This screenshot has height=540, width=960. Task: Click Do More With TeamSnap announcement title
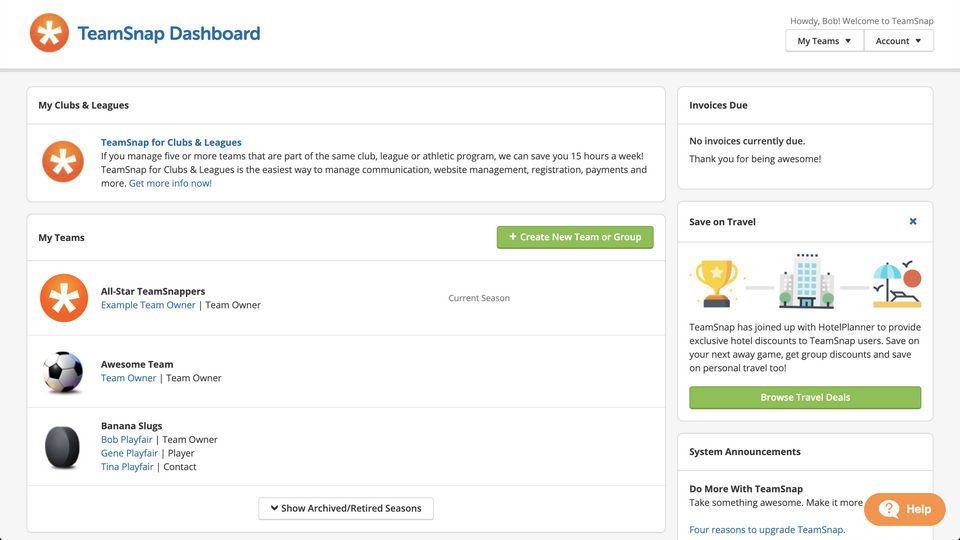click(746, 489)
